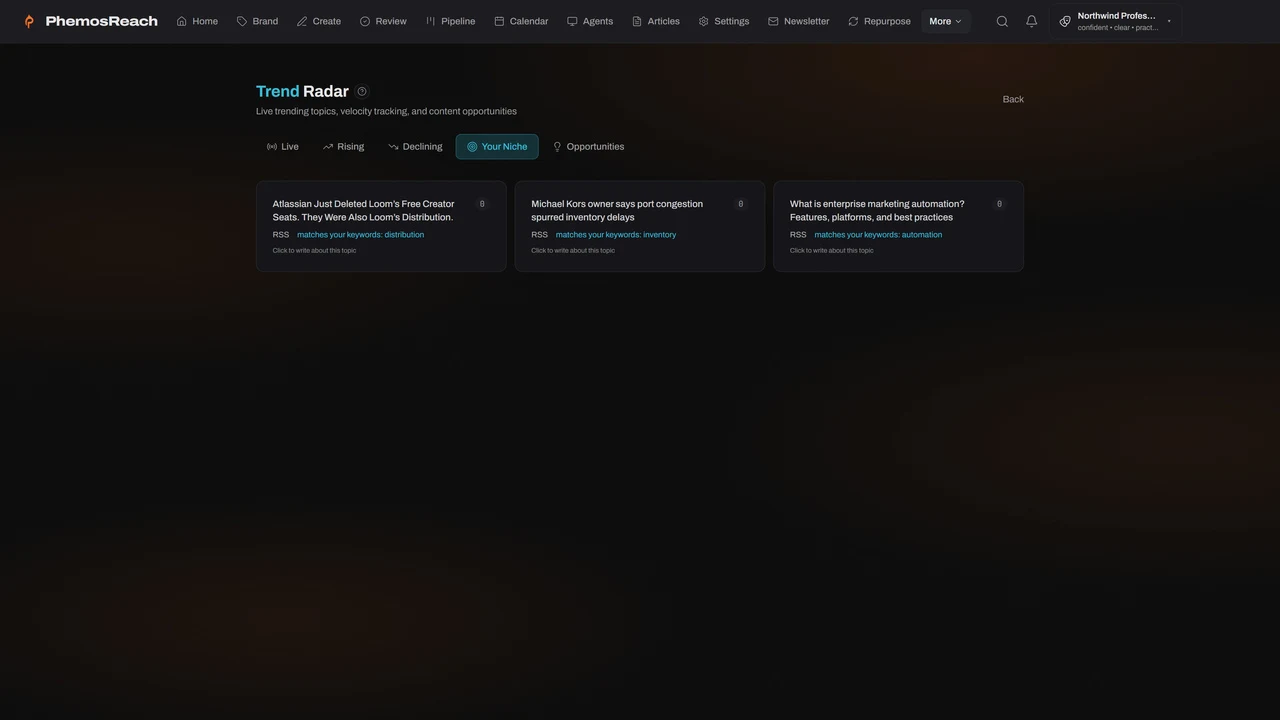1280x720 pixels.
Task: Open the Calendar page
Action: click(x=521, y=21)
